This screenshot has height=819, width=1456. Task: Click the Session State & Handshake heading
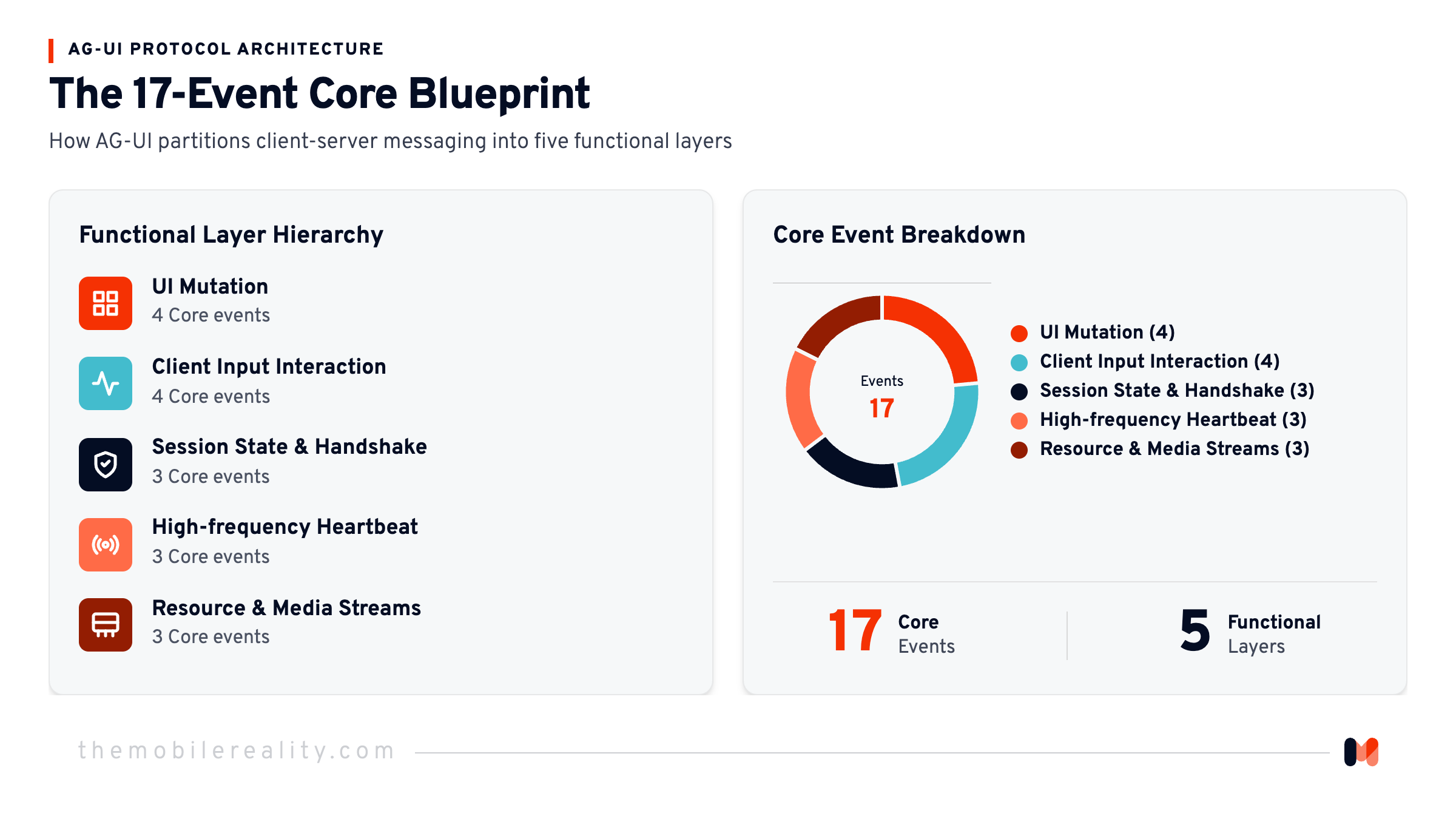tap(289, 447)
